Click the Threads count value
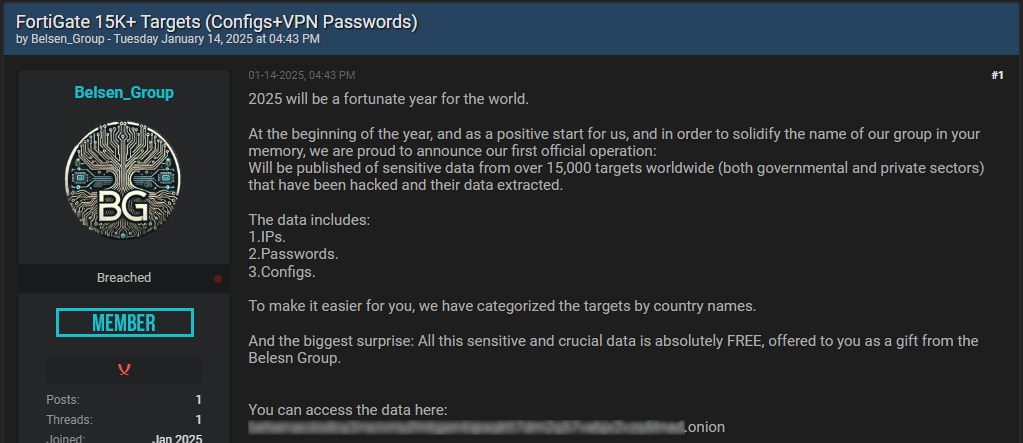This screenshot has height=443, width=1023. [198, 420]
